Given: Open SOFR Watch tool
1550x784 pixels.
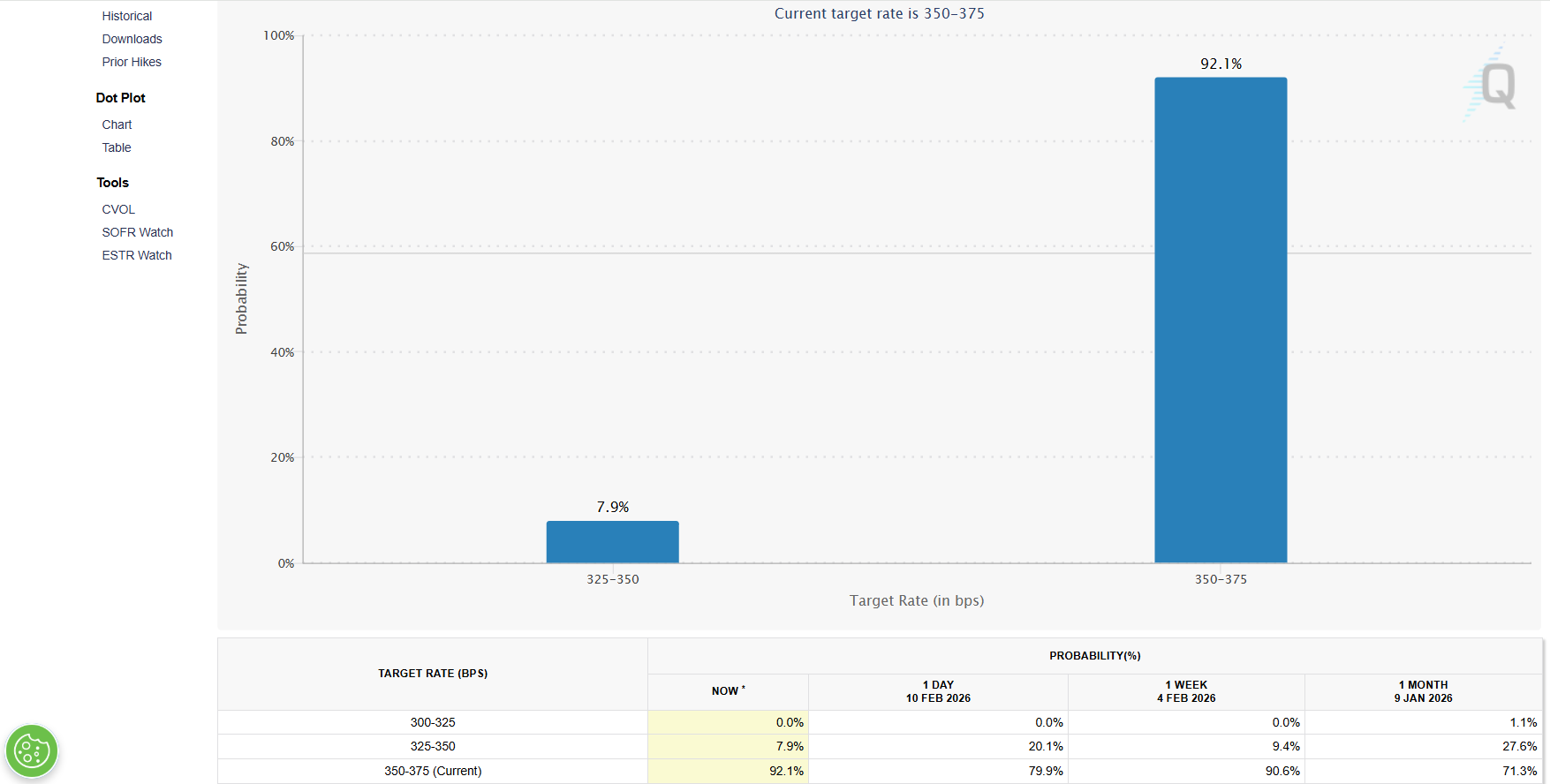Looking at the screenshot, I should [x=137, y=232].
